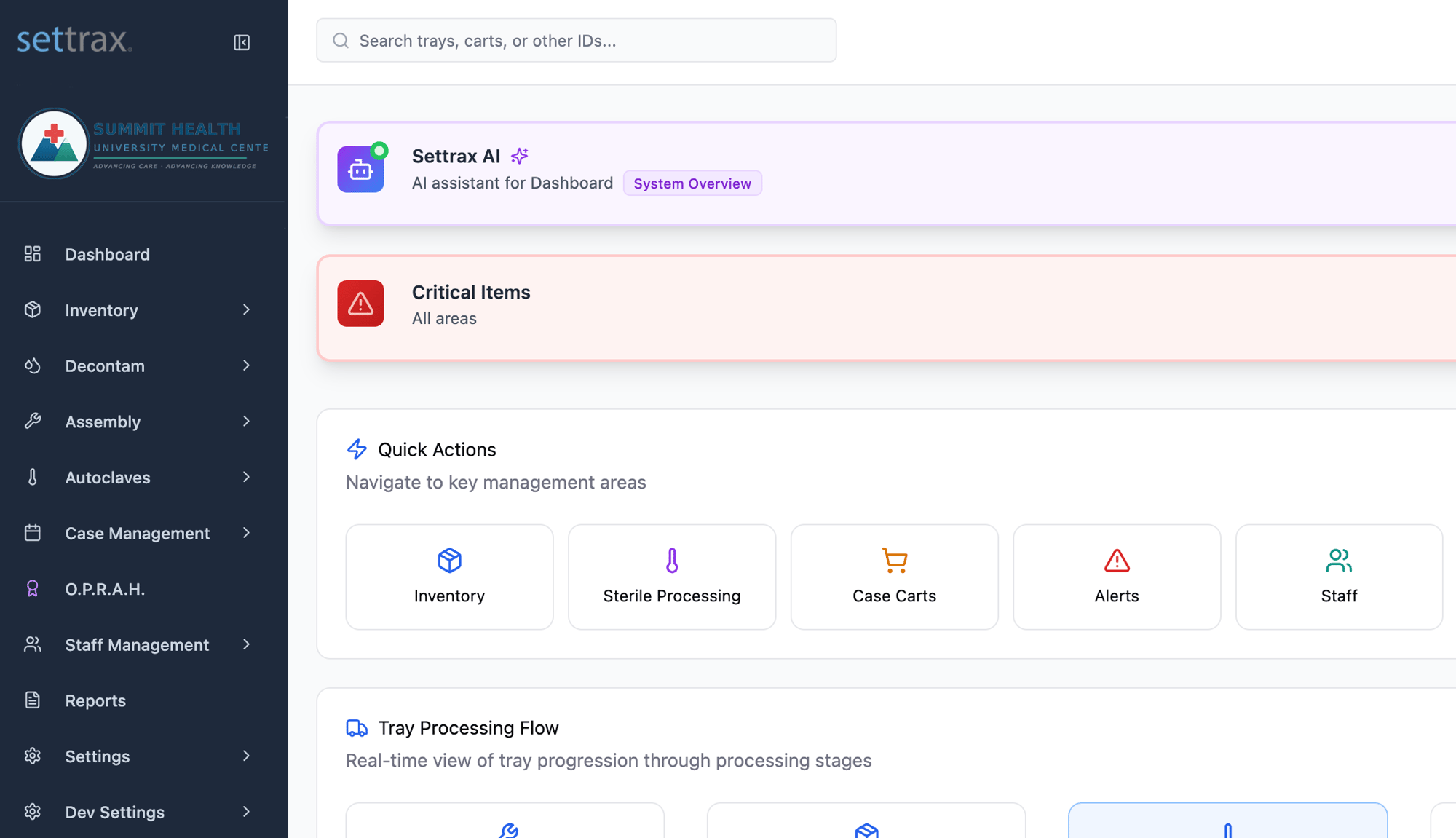Click the 'Tray Processing Flow' heading
Viewport: 1456px width, 838px height.
[468, 728]
